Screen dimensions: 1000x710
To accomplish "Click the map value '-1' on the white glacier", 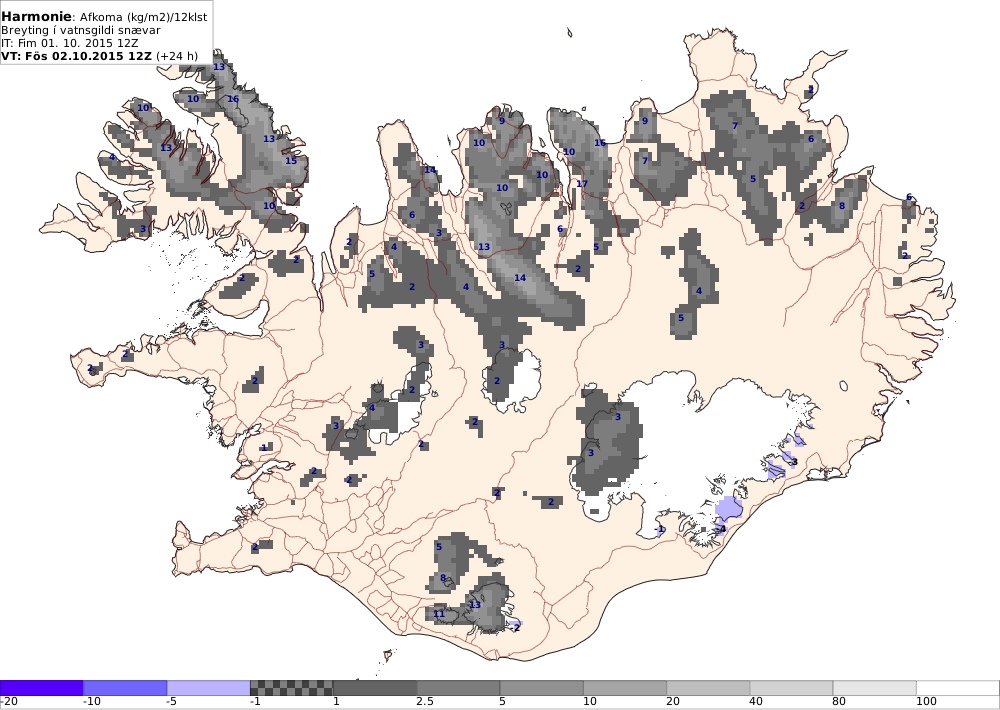I will coord(660,529).
